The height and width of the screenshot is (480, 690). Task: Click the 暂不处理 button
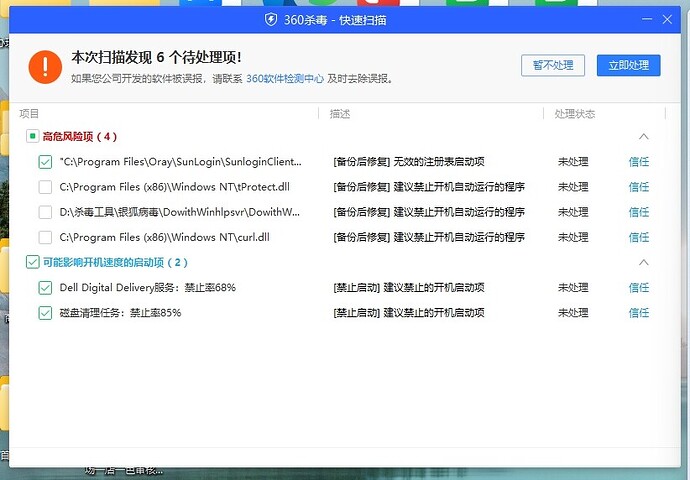pos(553,66)
